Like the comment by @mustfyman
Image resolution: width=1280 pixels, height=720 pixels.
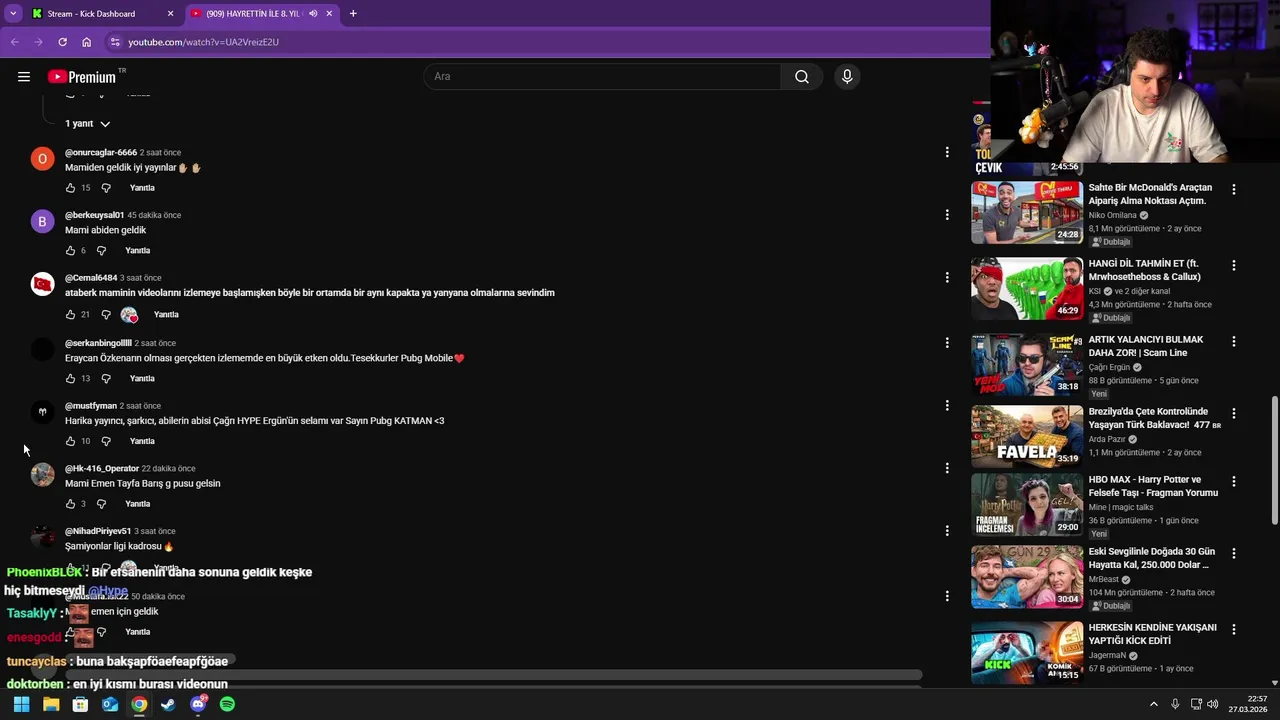coord(70,441)
